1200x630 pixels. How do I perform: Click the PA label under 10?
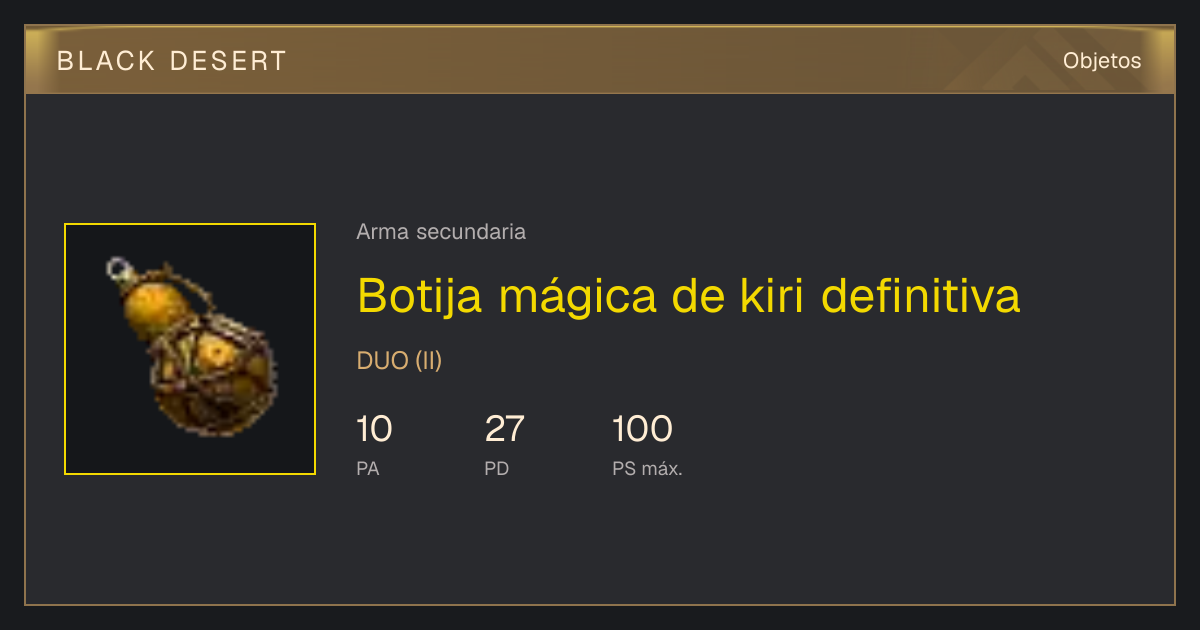(368, 468)
